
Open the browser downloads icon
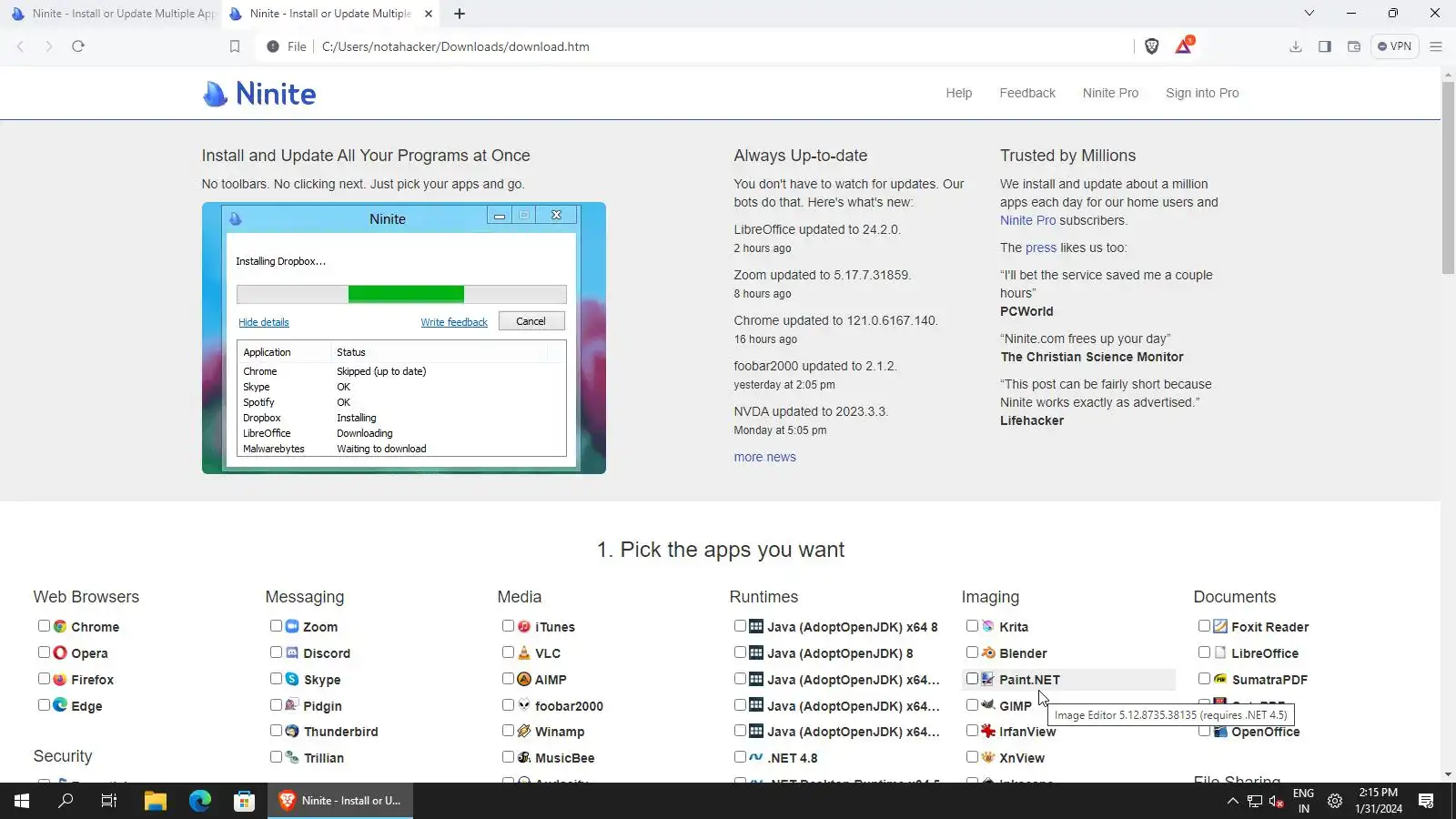point(1296,46)
